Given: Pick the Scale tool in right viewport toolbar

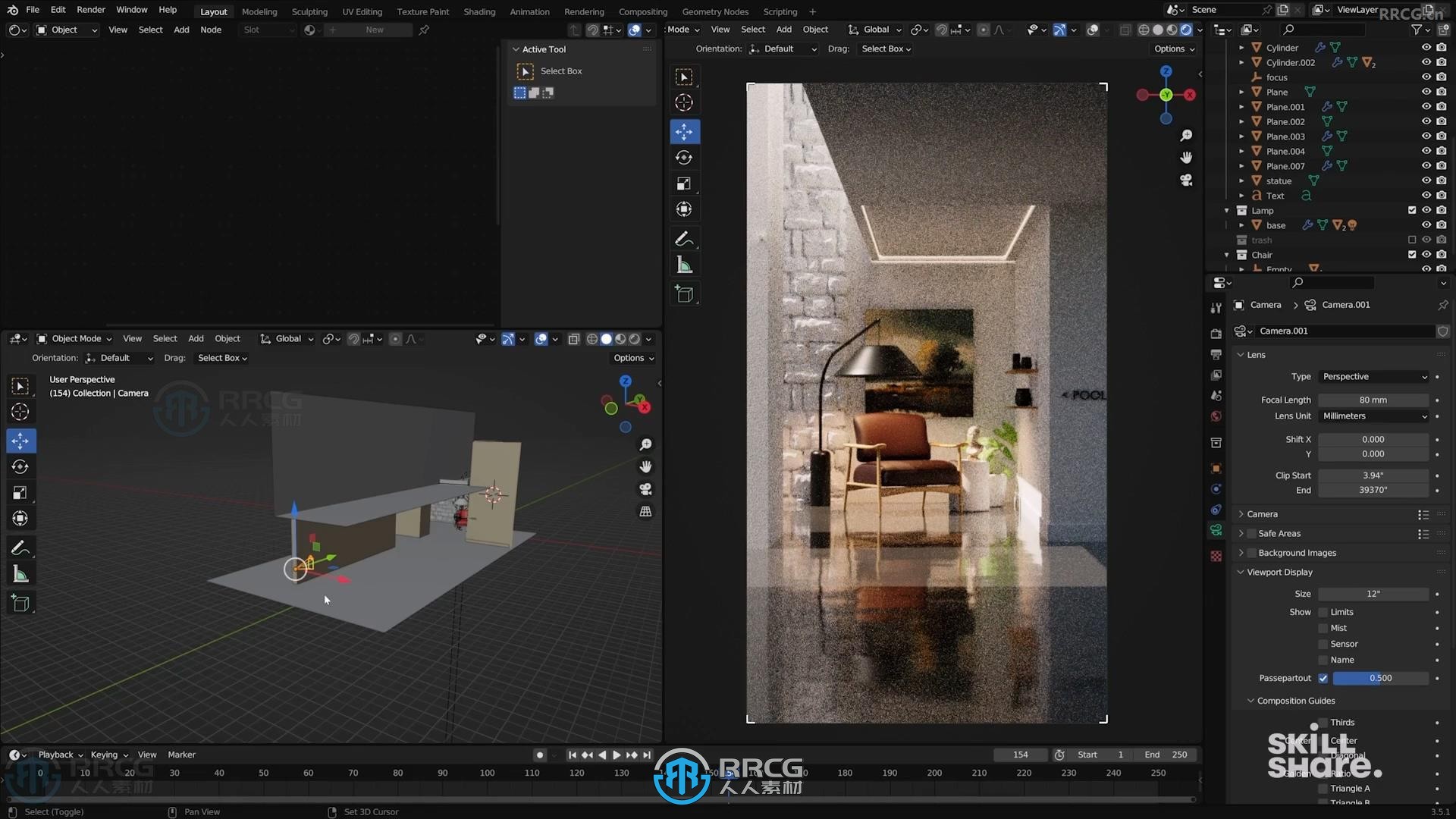Looking at the screenshot, I should [x=684, y=184].
